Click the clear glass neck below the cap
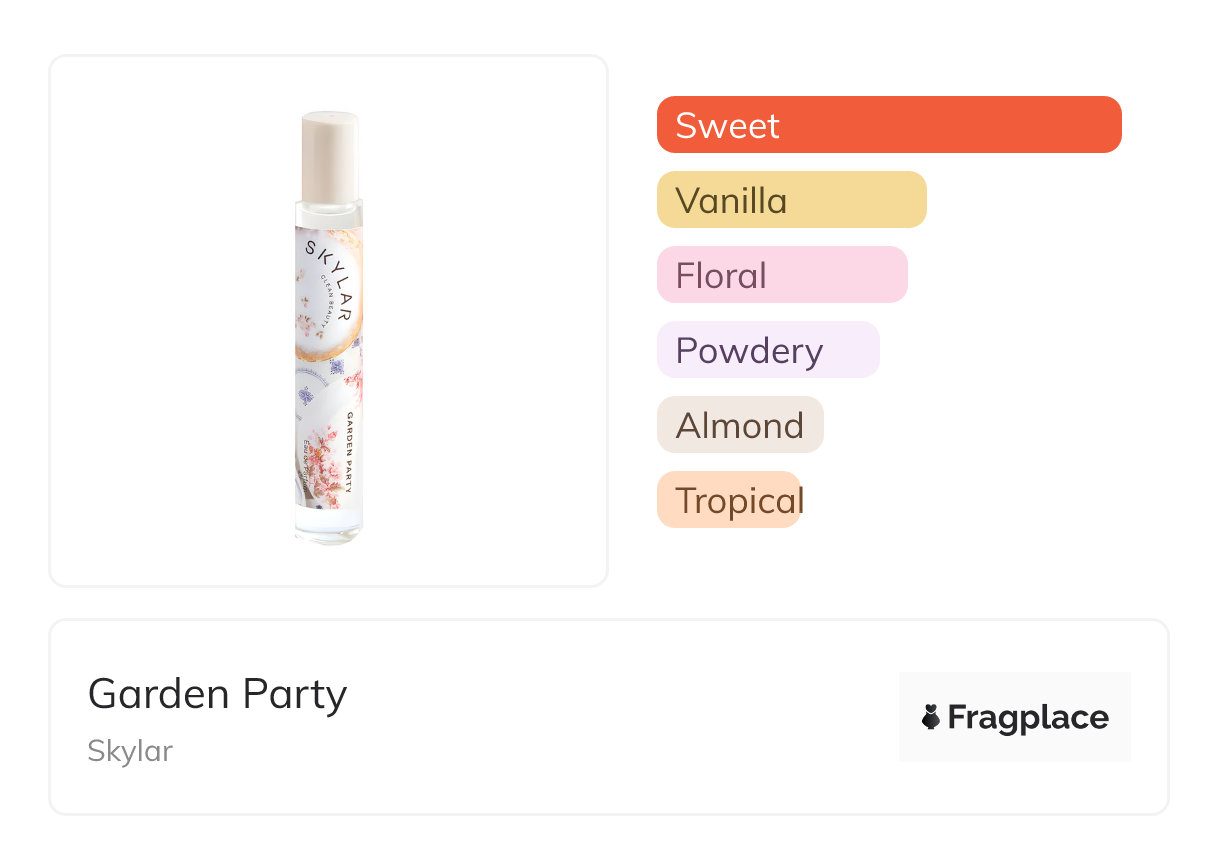The width and height of the screenshot is (1218, 864). pyautogui.click(x=329, y=212)
